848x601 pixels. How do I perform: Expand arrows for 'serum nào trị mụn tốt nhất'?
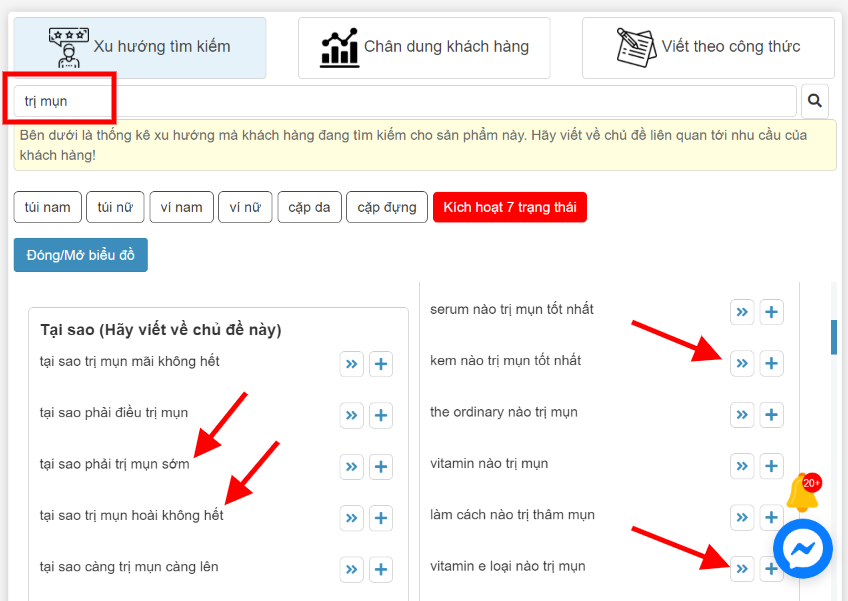(x=742, y=312)
